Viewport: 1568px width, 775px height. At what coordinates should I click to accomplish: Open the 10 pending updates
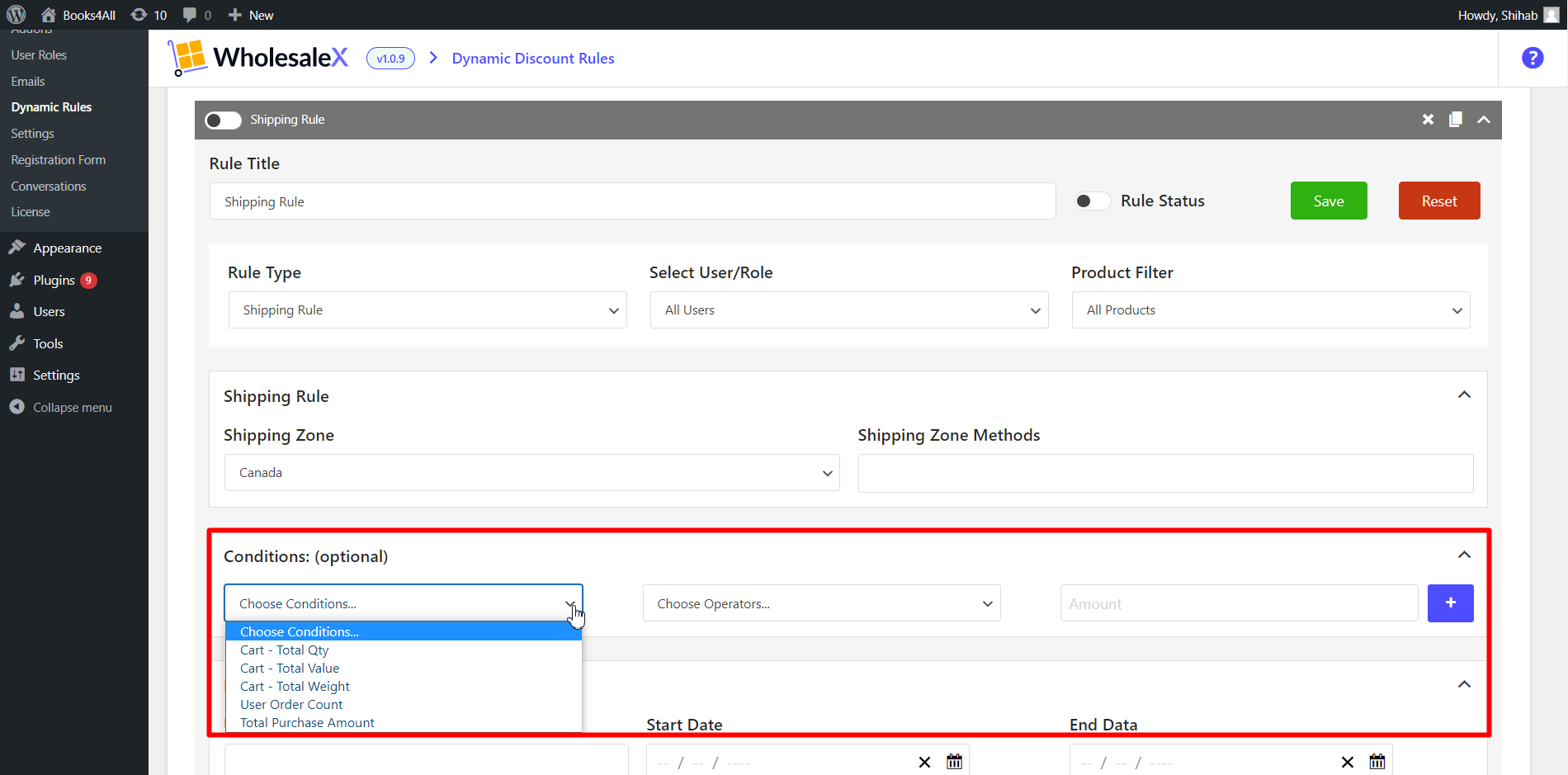[149, 15]
